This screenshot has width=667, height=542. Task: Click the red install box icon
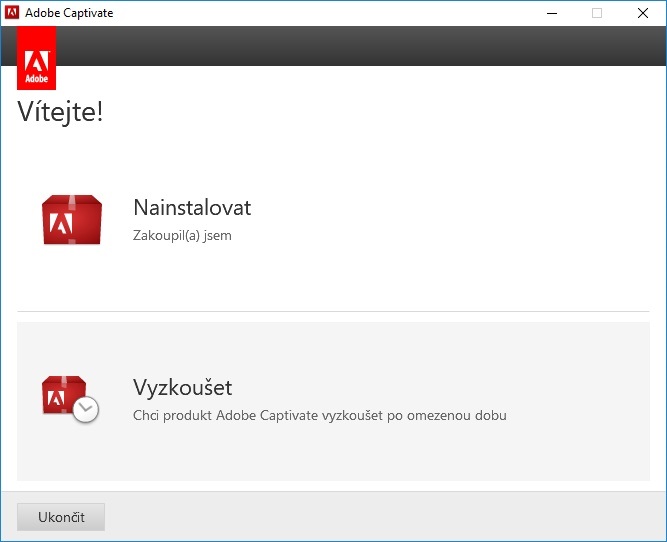click(71, 220)
